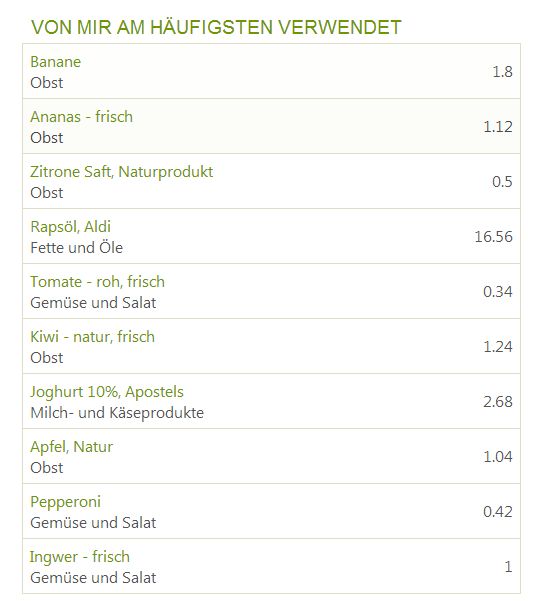Select the Pepperoni food link
Image resolution: width=540 pixels, height=601 pixels.
pos(66,502)
